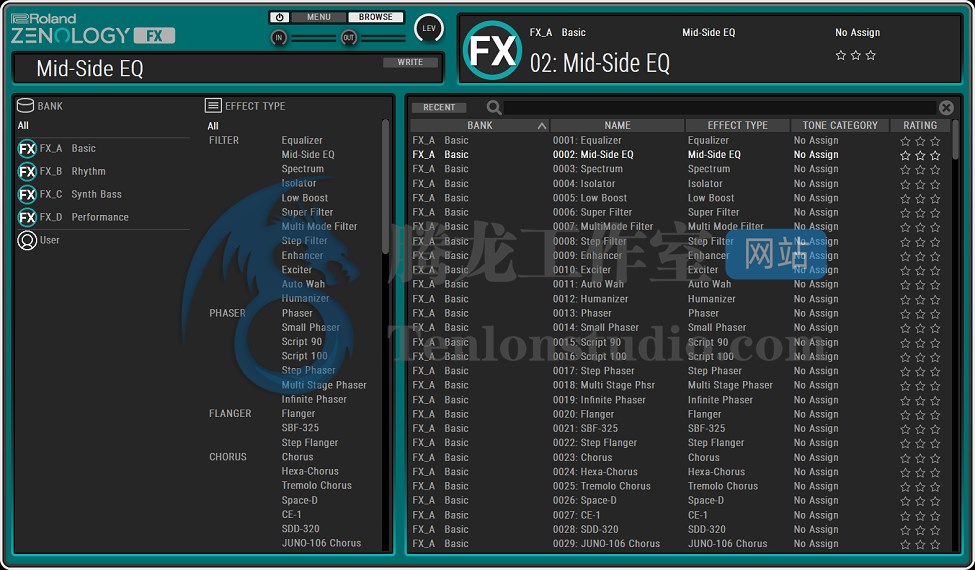Choose Low Boost in the effect type list
Viewport: 975px width, 570px height.
305,198
